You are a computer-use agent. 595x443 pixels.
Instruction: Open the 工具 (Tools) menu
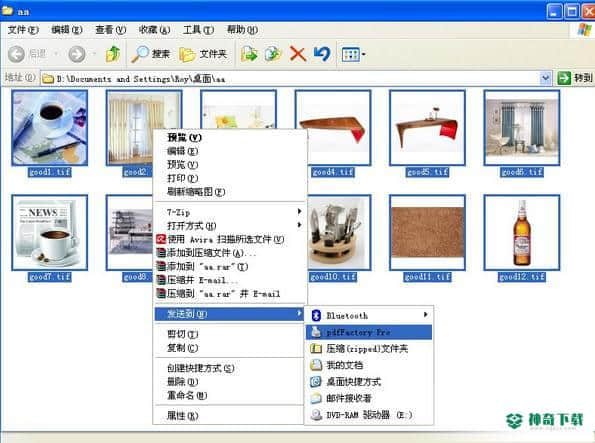coord(198,30)
